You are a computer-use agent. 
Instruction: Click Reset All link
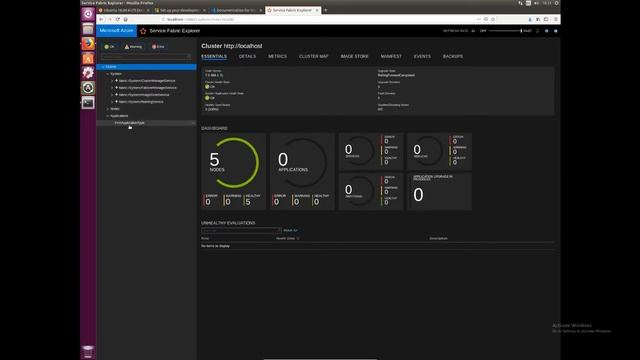[x=290, y=230]
